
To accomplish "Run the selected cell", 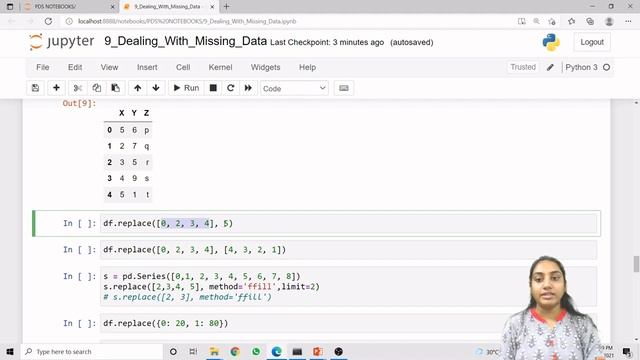I will click(x=187, y=88).
